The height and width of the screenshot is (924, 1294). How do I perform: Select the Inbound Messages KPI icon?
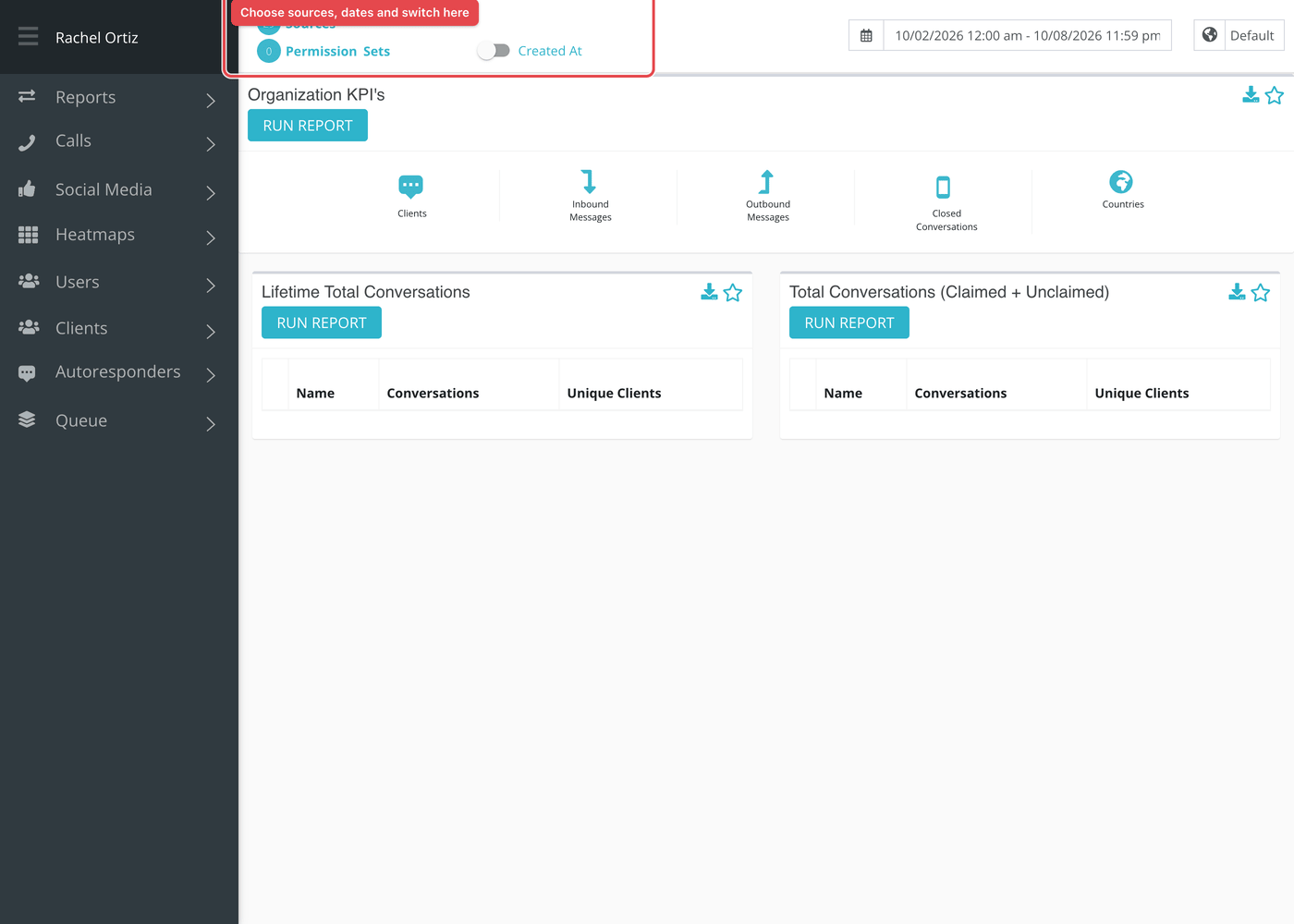pos(589,181)
